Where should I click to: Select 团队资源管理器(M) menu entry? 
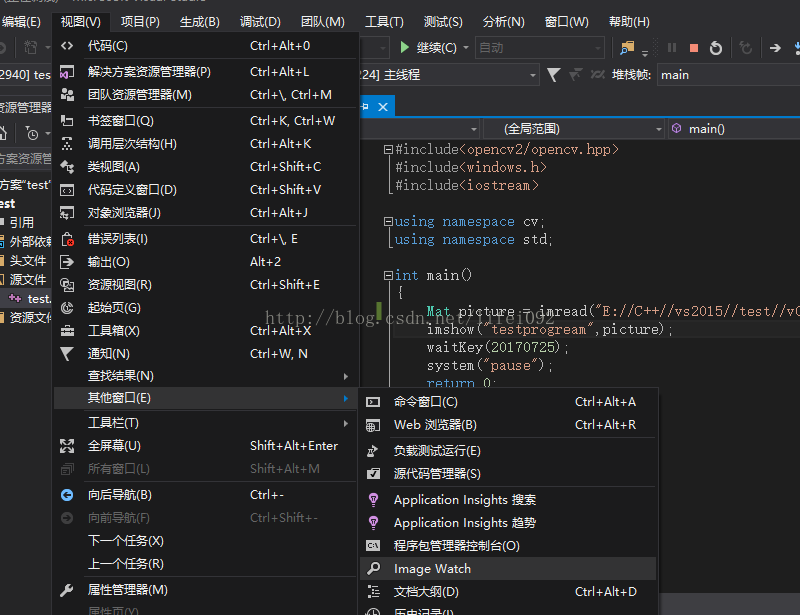click(x=205, y=95)
